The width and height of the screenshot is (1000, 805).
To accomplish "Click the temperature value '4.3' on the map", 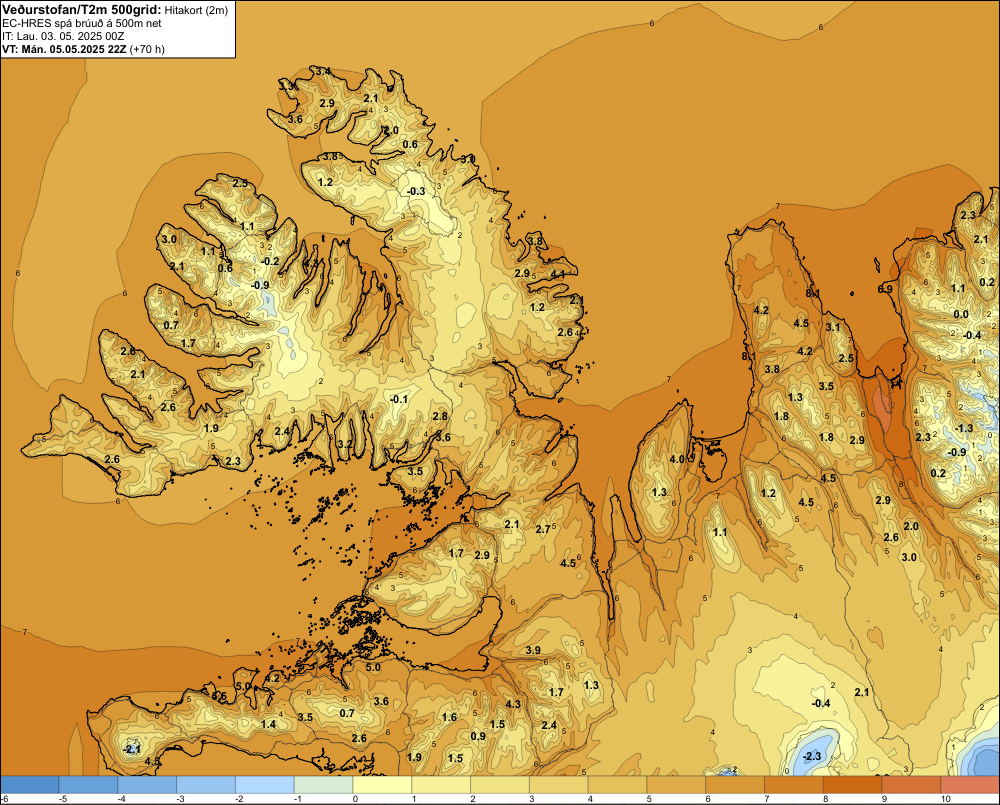I will pos(513,704).
